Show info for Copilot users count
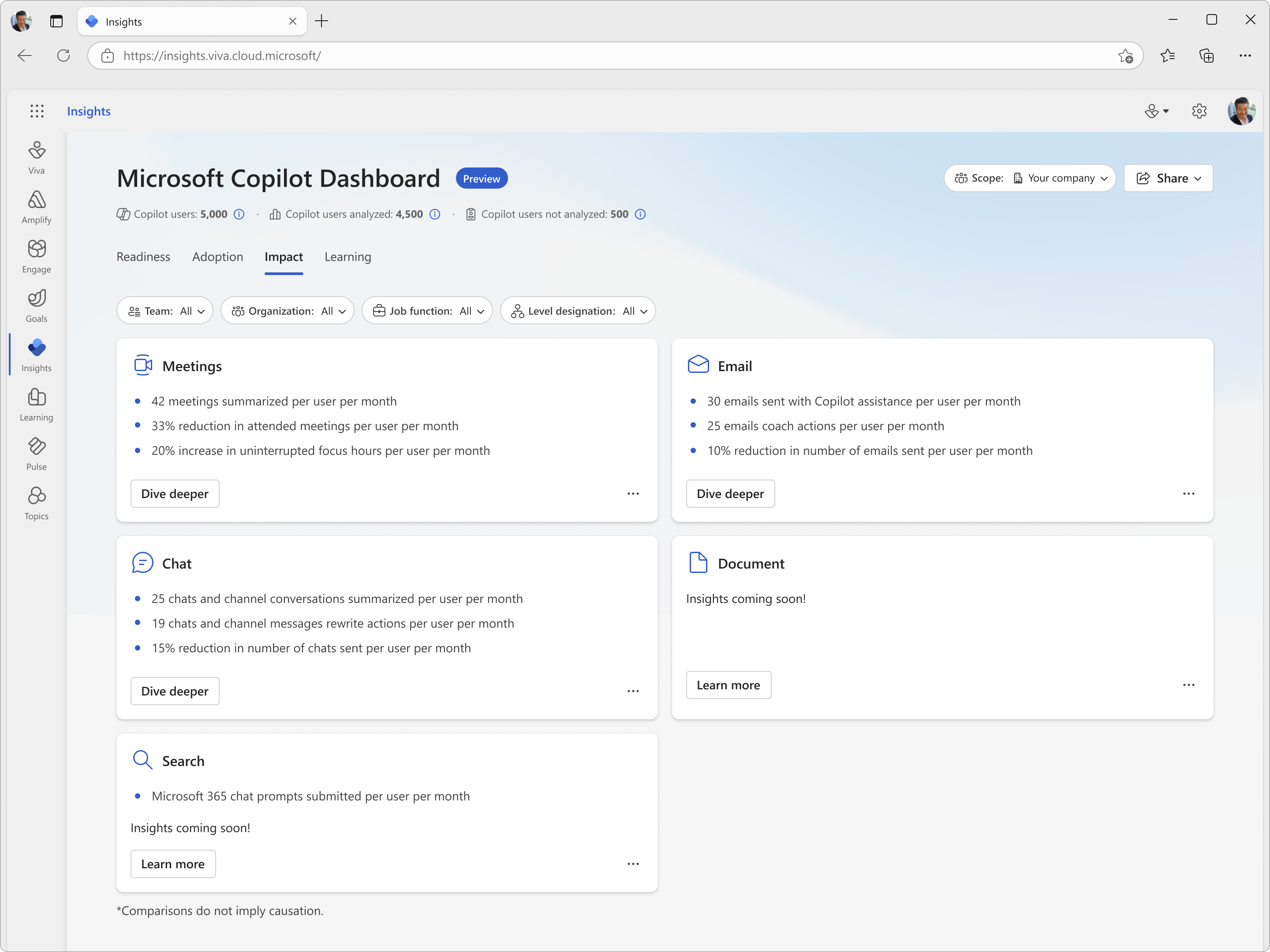The height and width of the screenshot is (952, 1270). click(239, 214)
